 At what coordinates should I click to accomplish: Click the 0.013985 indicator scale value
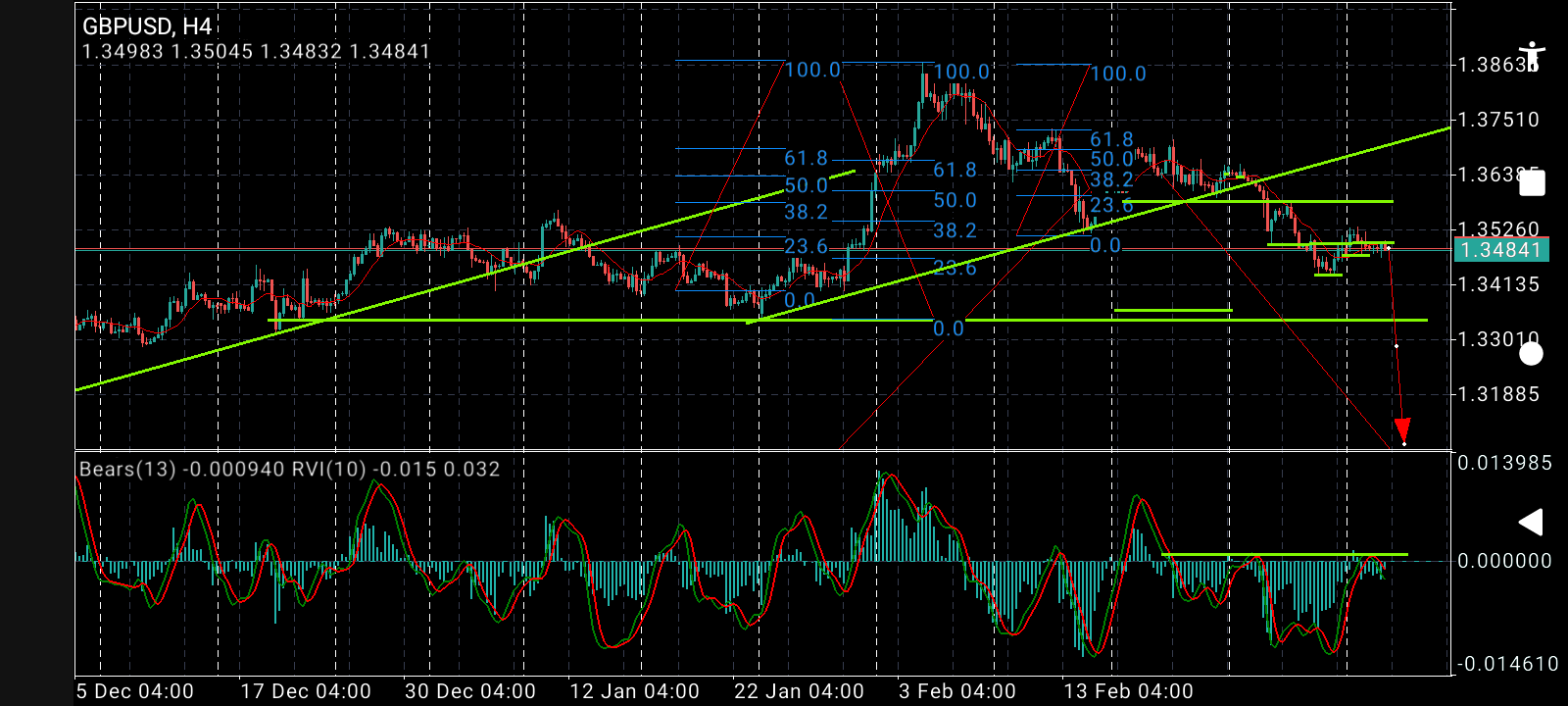[1504, 463]
